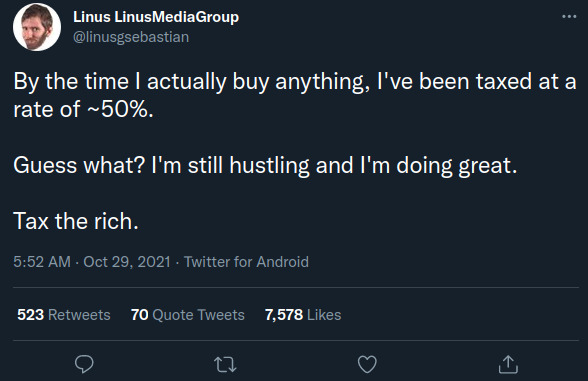Image resolution: width=588 pixels, height=381 pixels.
Task: Open the three-dot more options menu
Action: point(569,16)
